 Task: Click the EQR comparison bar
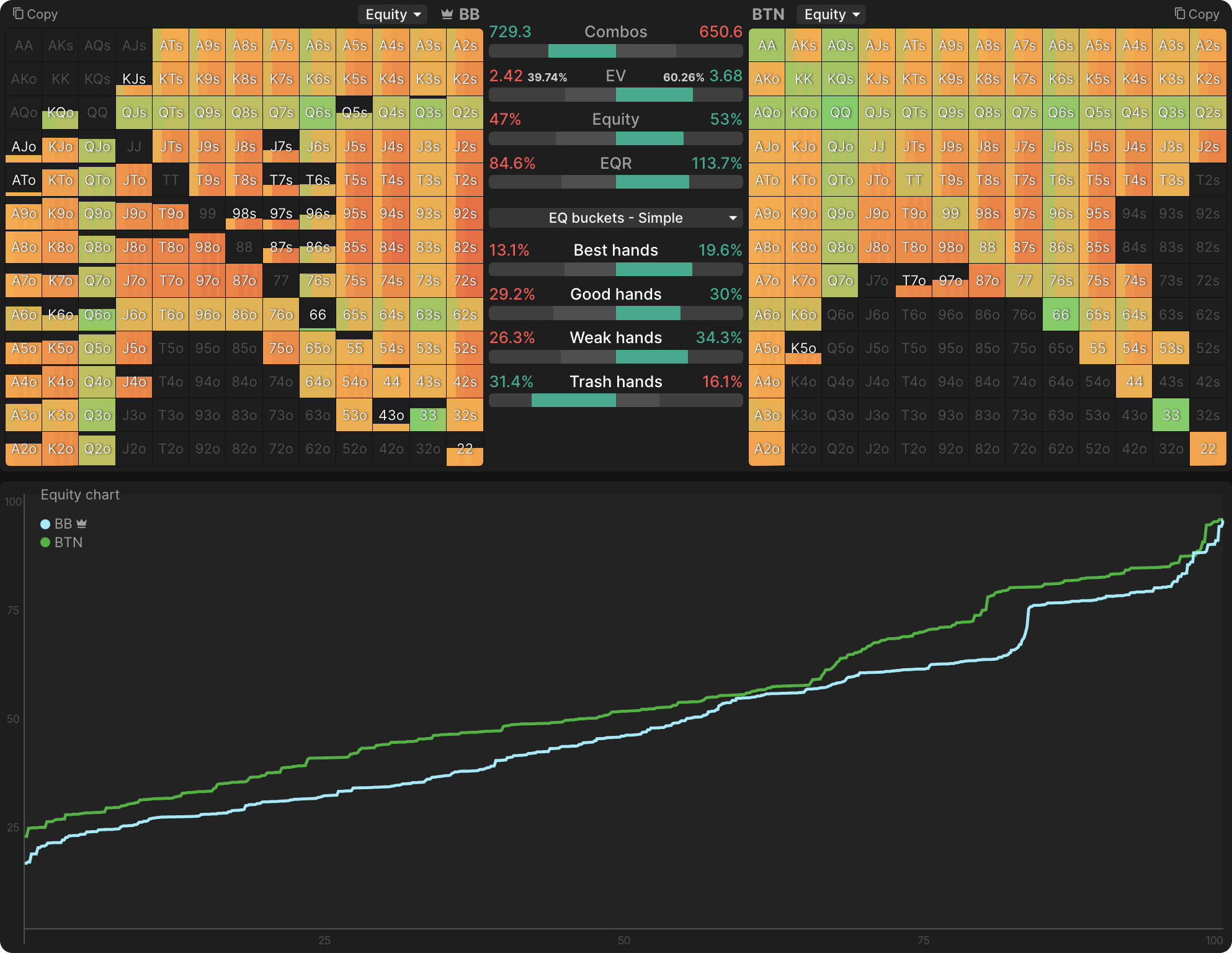coord(615,182)
